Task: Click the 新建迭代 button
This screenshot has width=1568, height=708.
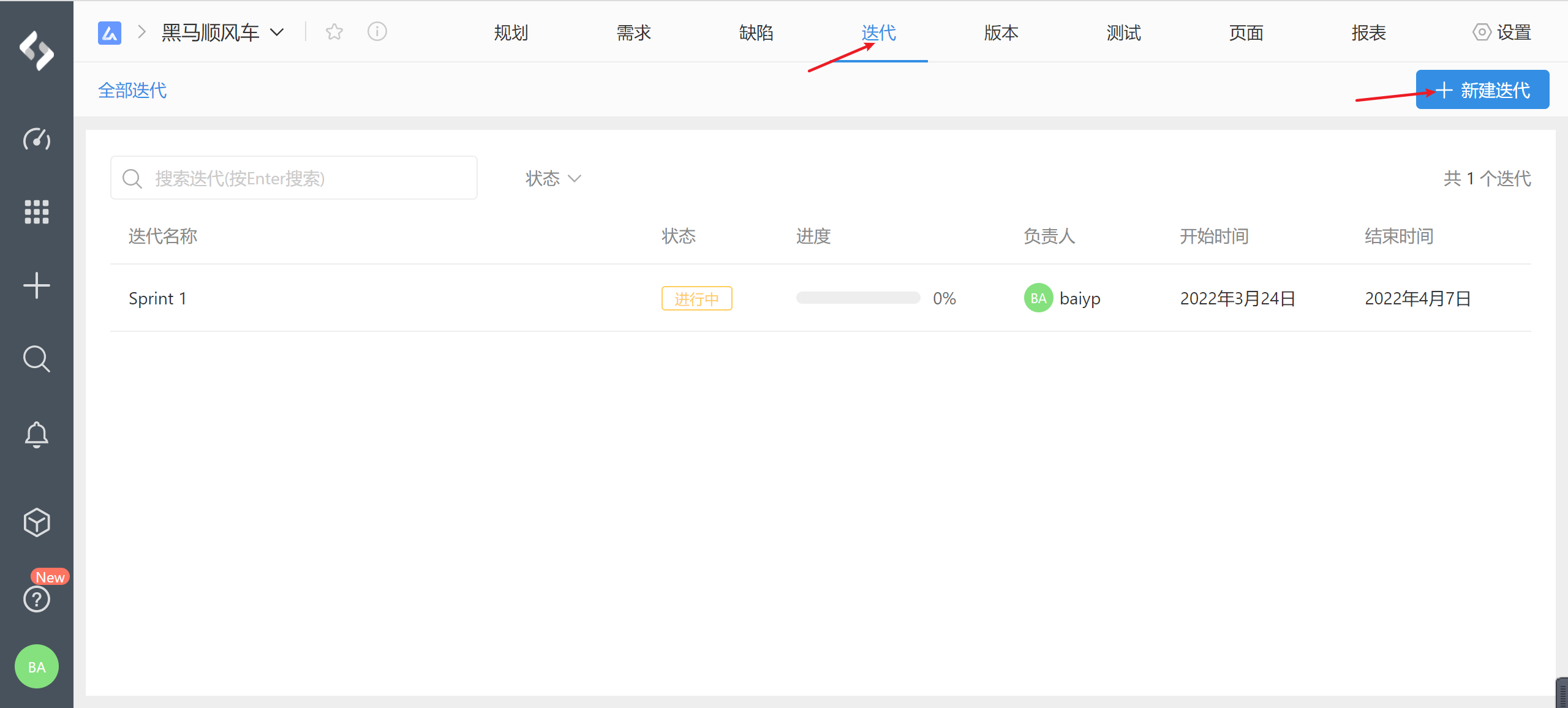Action: [1482, 90]
